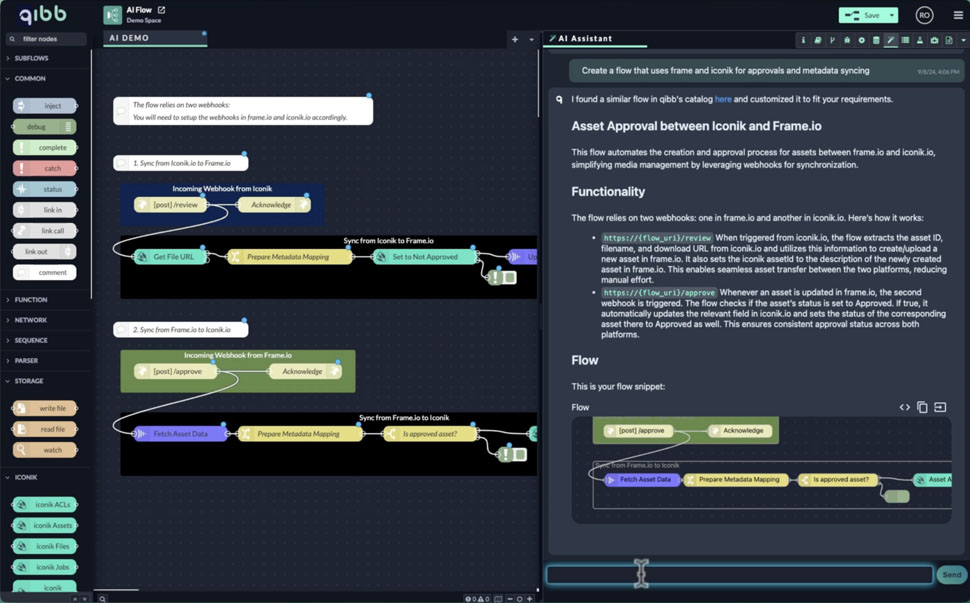970x603 pixels.
Task: Open the Save button dropdown arrow
Action: point(892,15)
